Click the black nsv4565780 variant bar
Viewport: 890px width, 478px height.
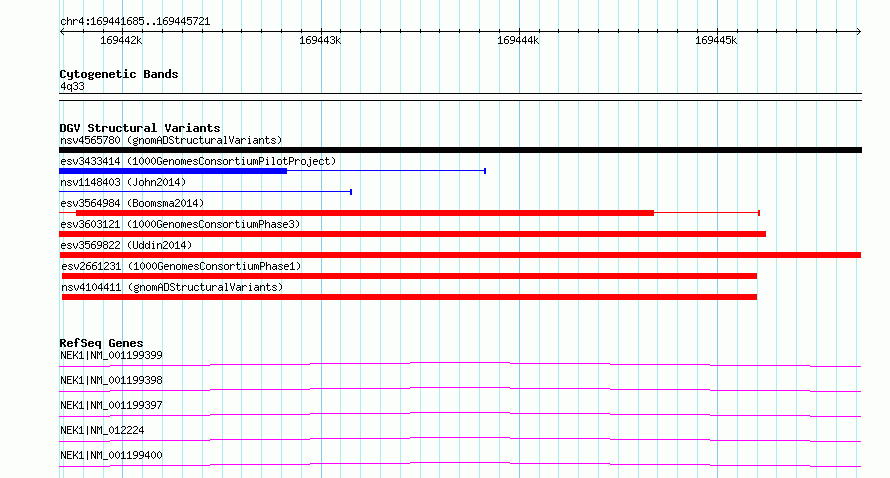coord(460,150)
